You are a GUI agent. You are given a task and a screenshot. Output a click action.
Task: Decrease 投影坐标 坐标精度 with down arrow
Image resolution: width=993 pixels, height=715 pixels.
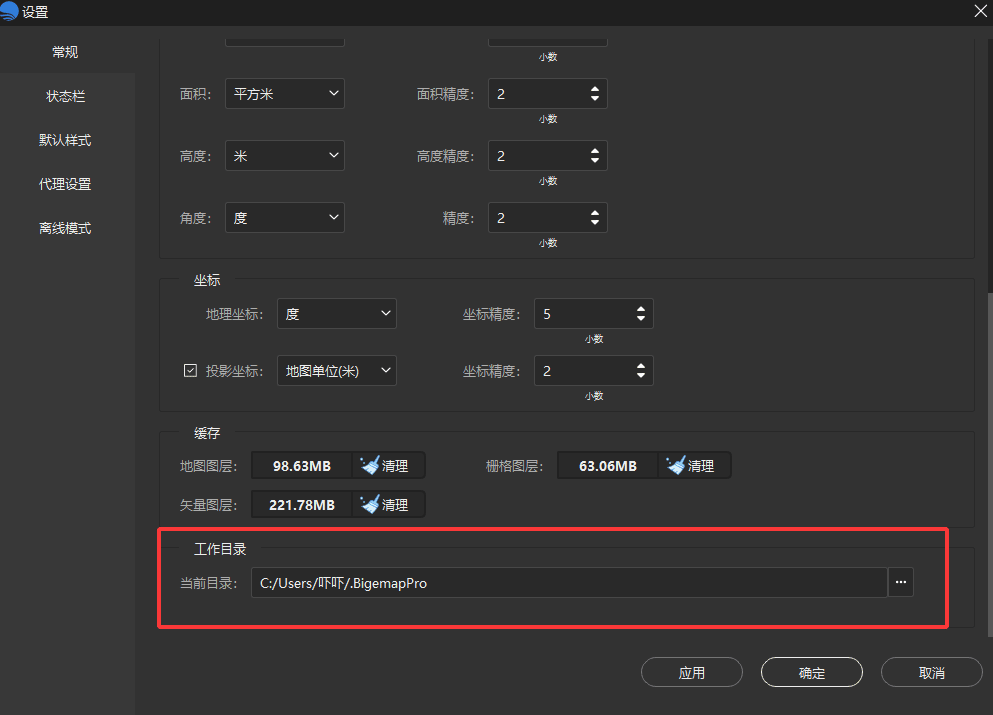(641, 375)
